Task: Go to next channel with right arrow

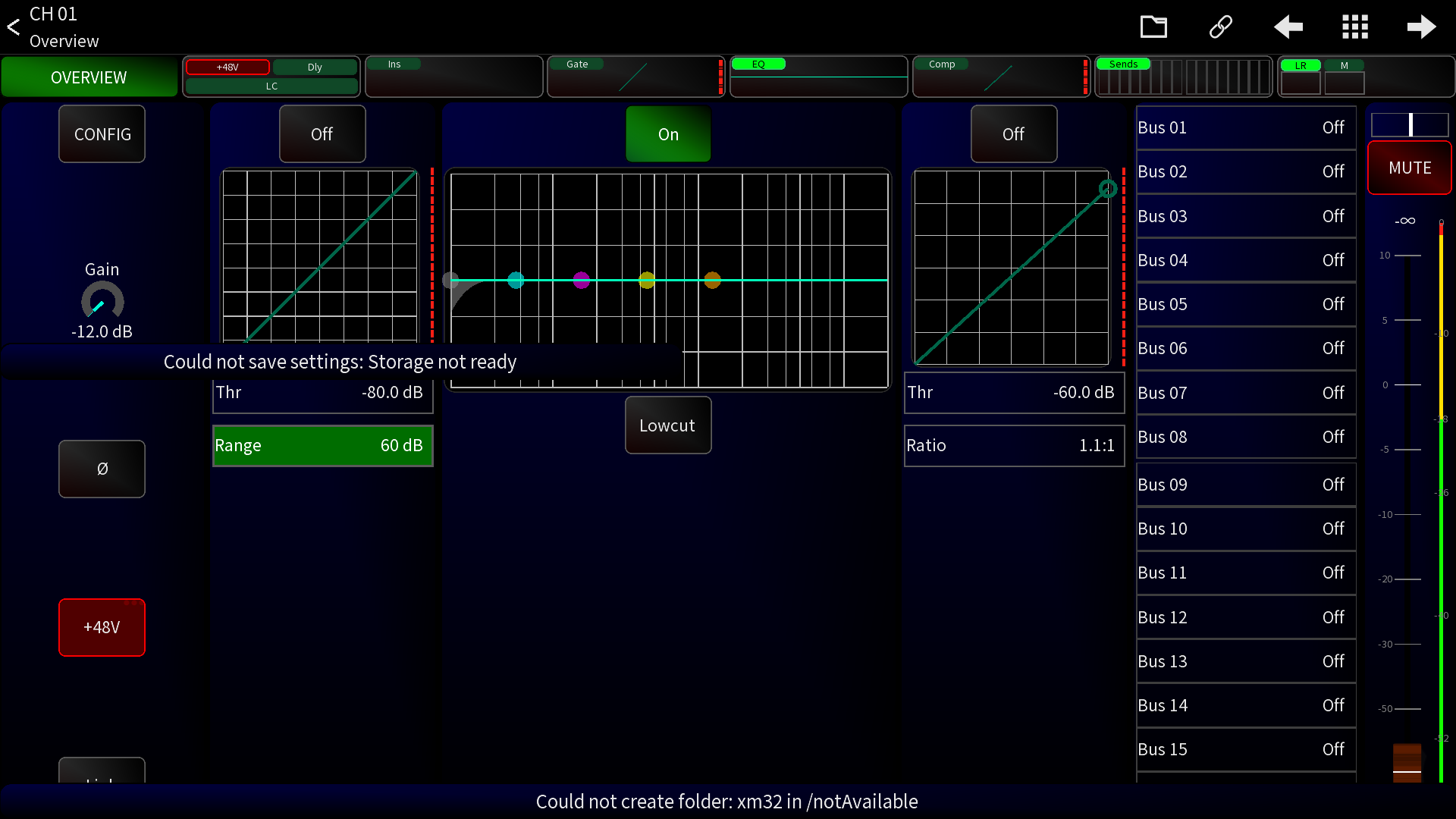Action: (x=1421, y=27)
